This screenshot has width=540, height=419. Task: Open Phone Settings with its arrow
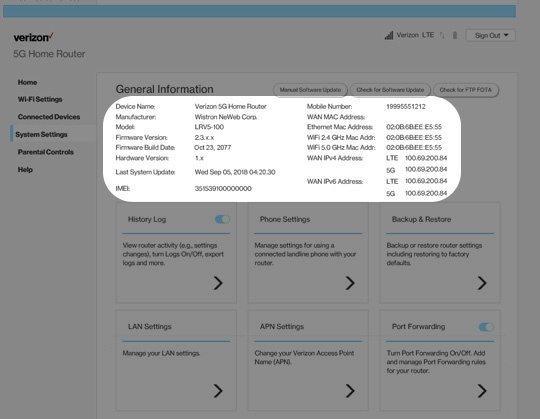click(350, 283)
